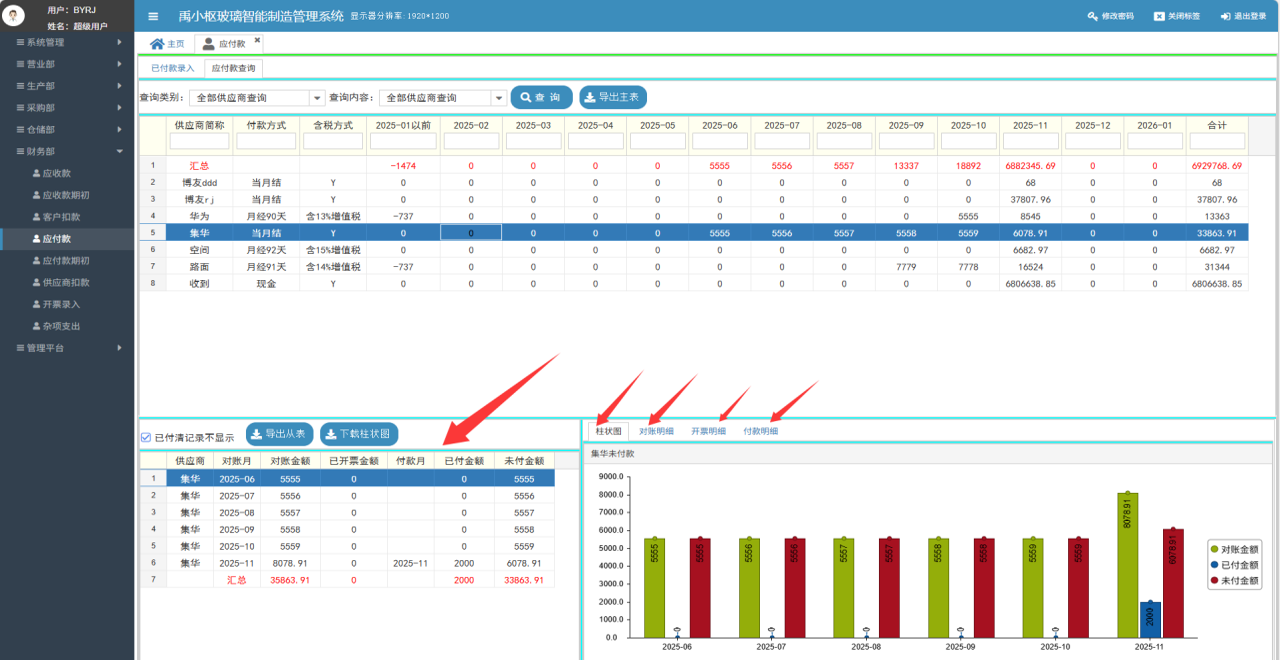Screen dimensions: 1280x661
Task: Click the 退出登录 logout icon
Action: (1225, 17)
